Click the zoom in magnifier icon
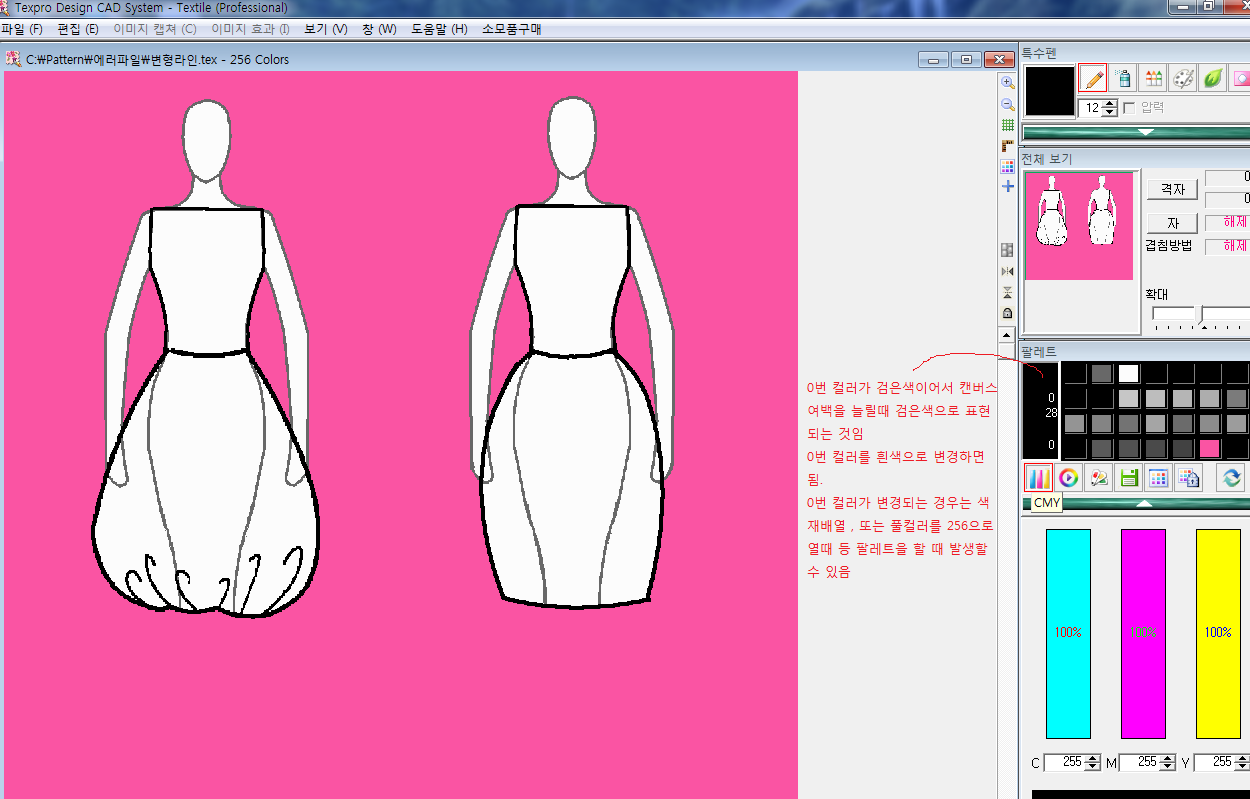The height and width of the screenshot is (799, 1250). (x=1008, y=83)
